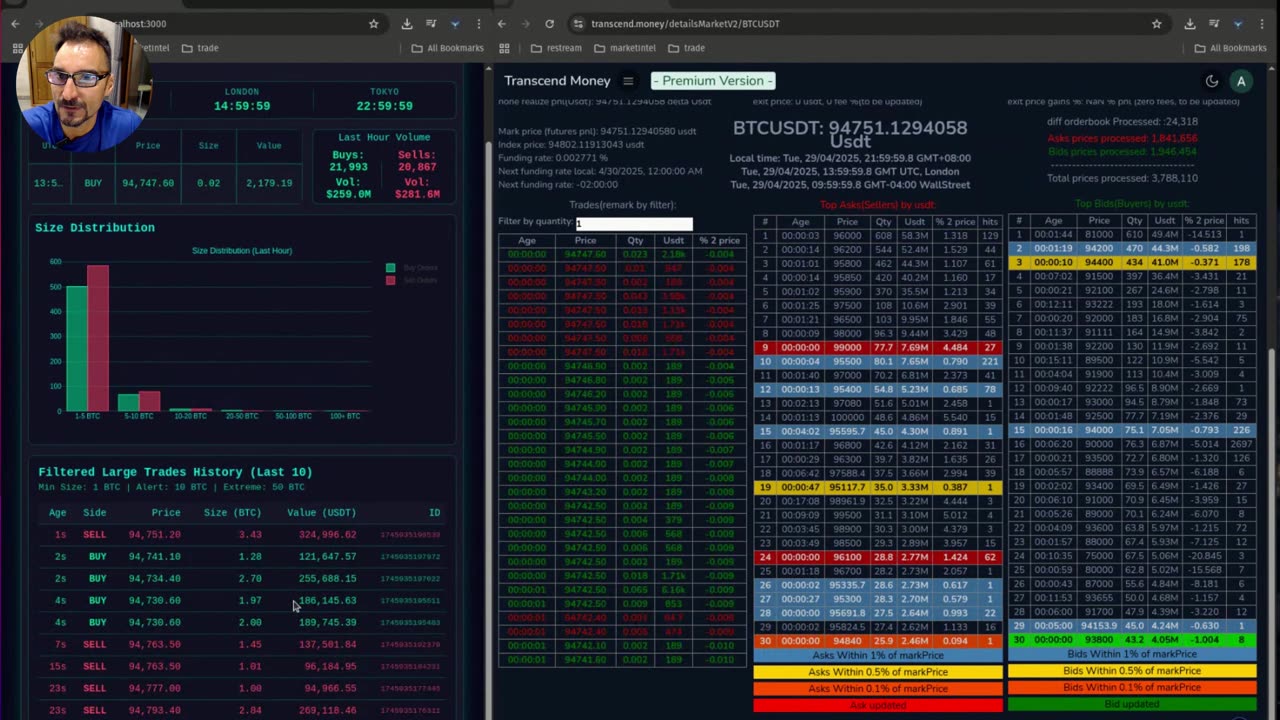Click the extension icon in localhost:3000 toolbar

click(x=455, y=23)
